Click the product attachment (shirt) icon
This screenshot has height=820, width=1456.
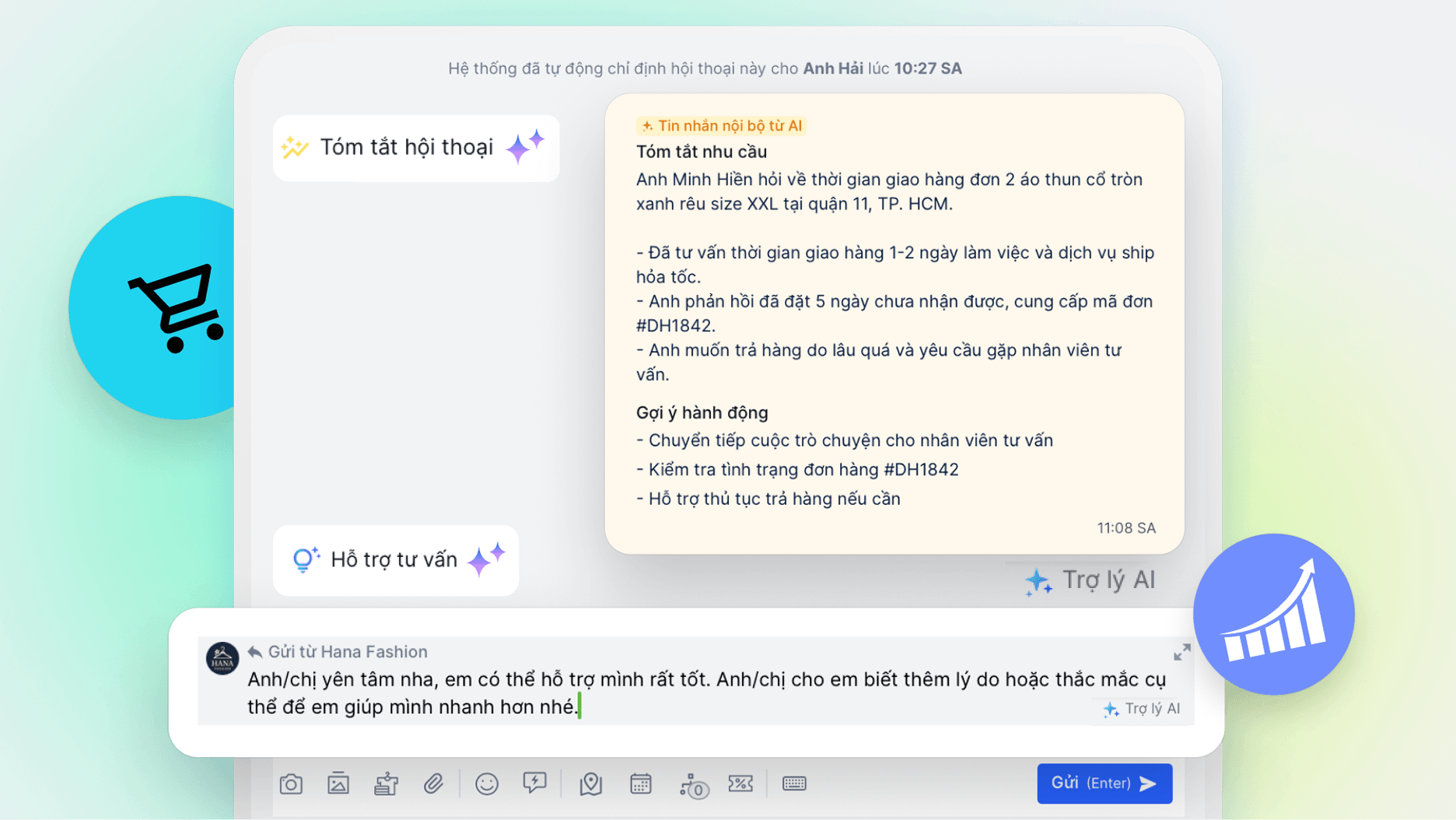[385, 783]
